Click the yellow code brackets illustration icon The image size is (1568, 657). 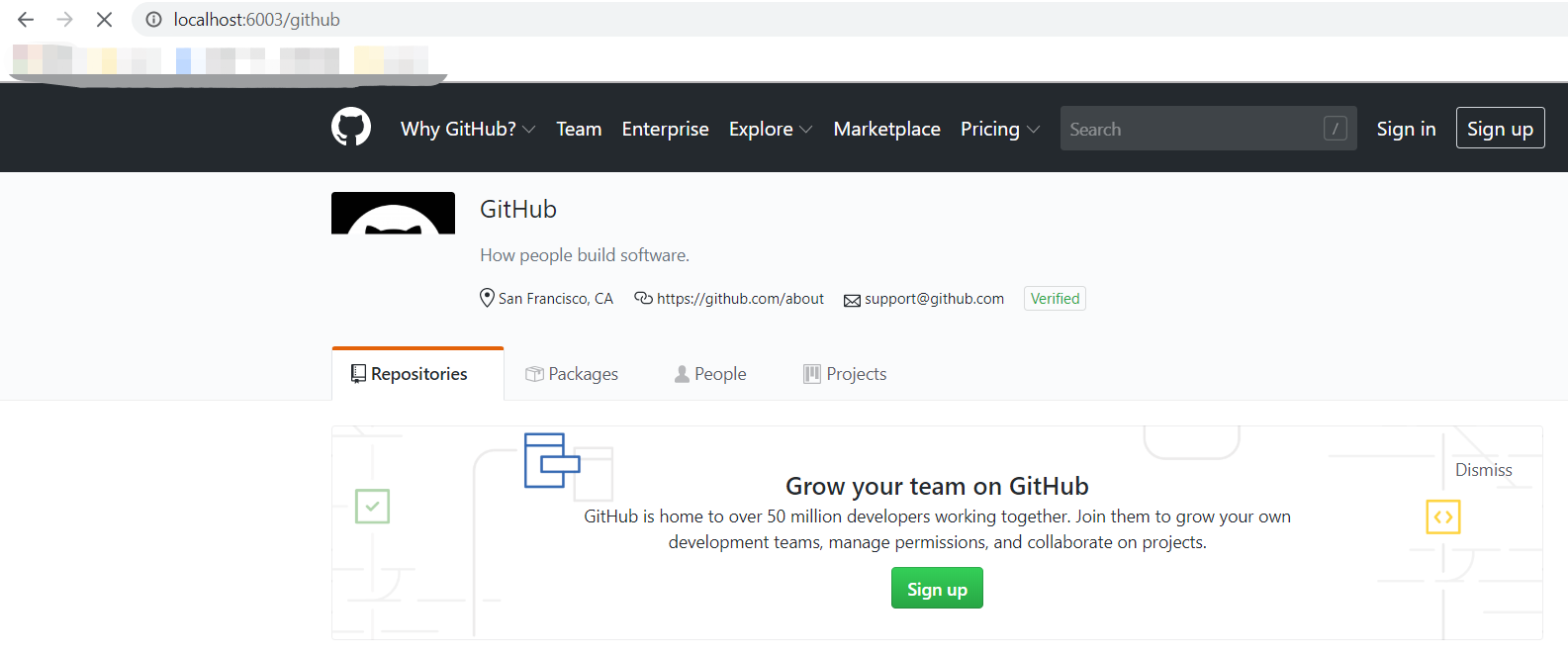click(1443, 516)
